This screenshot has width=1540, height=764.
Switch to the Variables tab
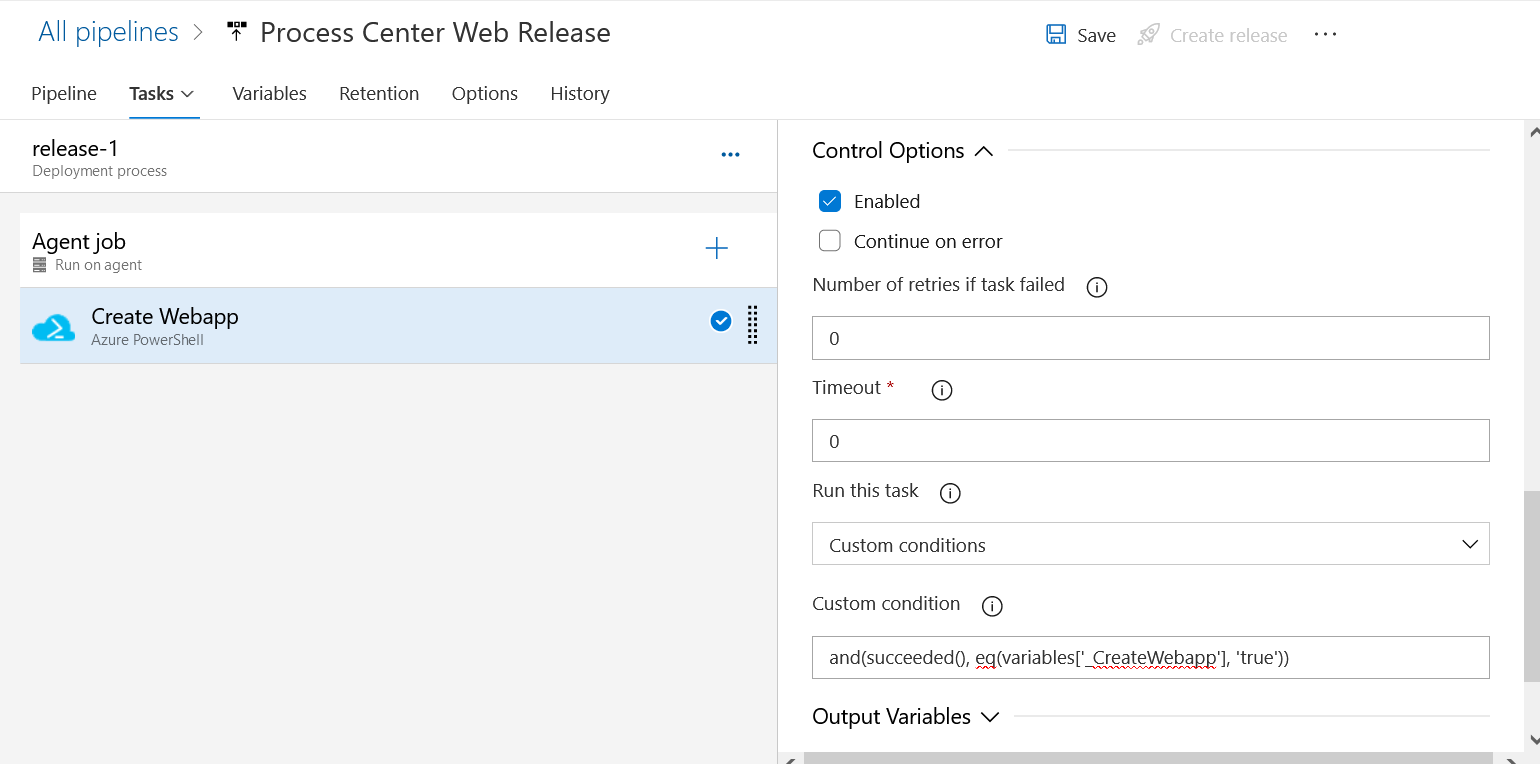269,93
